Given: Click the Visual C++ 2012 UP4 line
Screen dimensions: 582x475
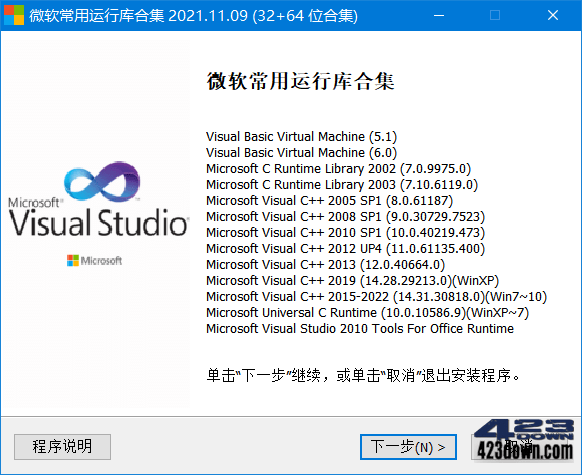Looking at the screenshot, I should pos(346,248).
